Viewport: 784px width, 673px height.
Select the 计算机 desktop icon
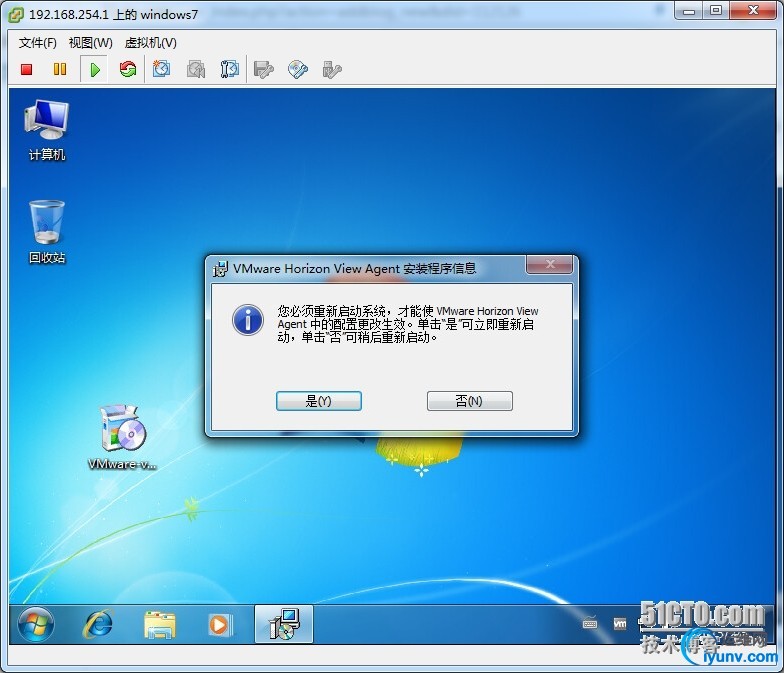(46, 130)
